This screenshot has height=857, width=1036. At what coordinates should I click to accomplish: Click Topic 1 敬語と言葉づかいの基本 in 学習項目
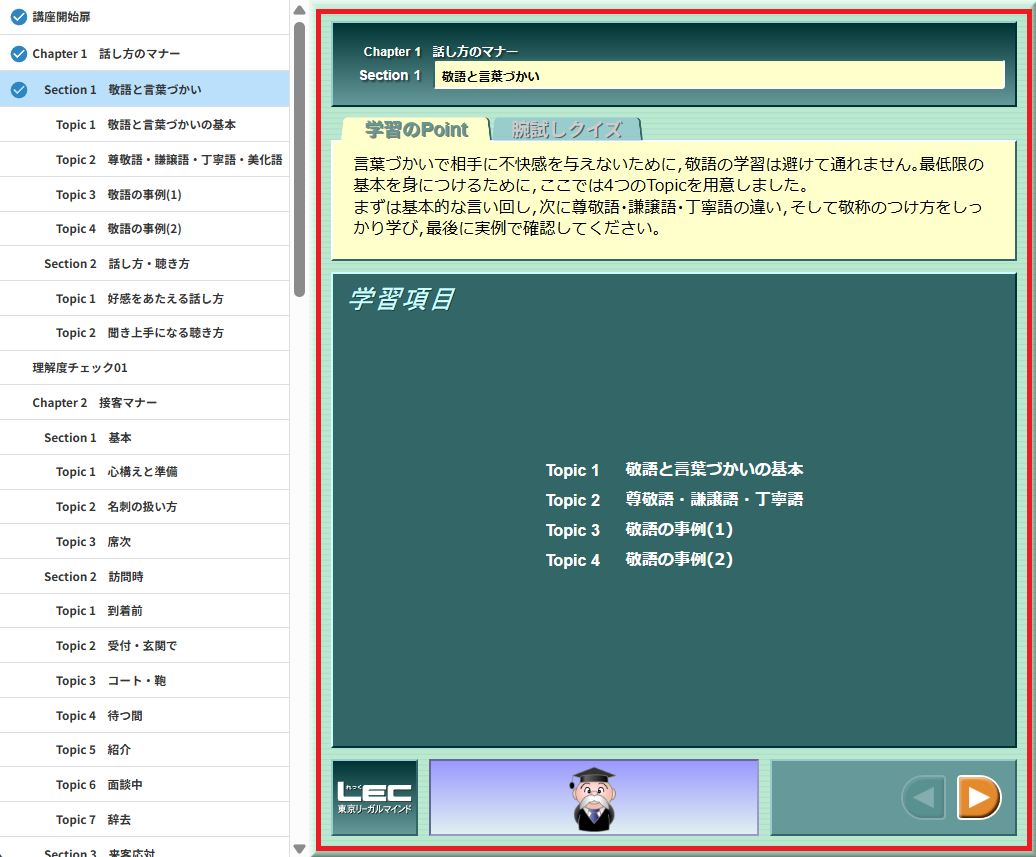(x=674, y=470)
